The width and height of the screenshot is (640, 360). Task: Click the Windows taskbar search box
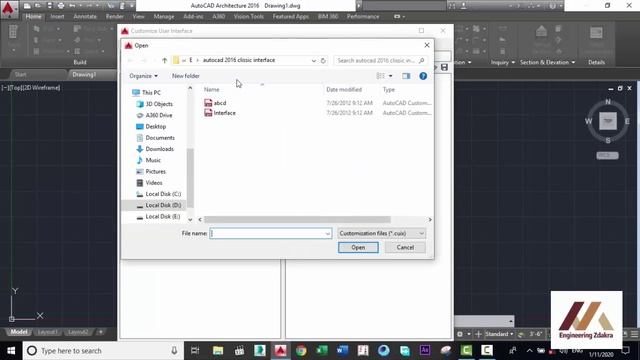[103, 351]
